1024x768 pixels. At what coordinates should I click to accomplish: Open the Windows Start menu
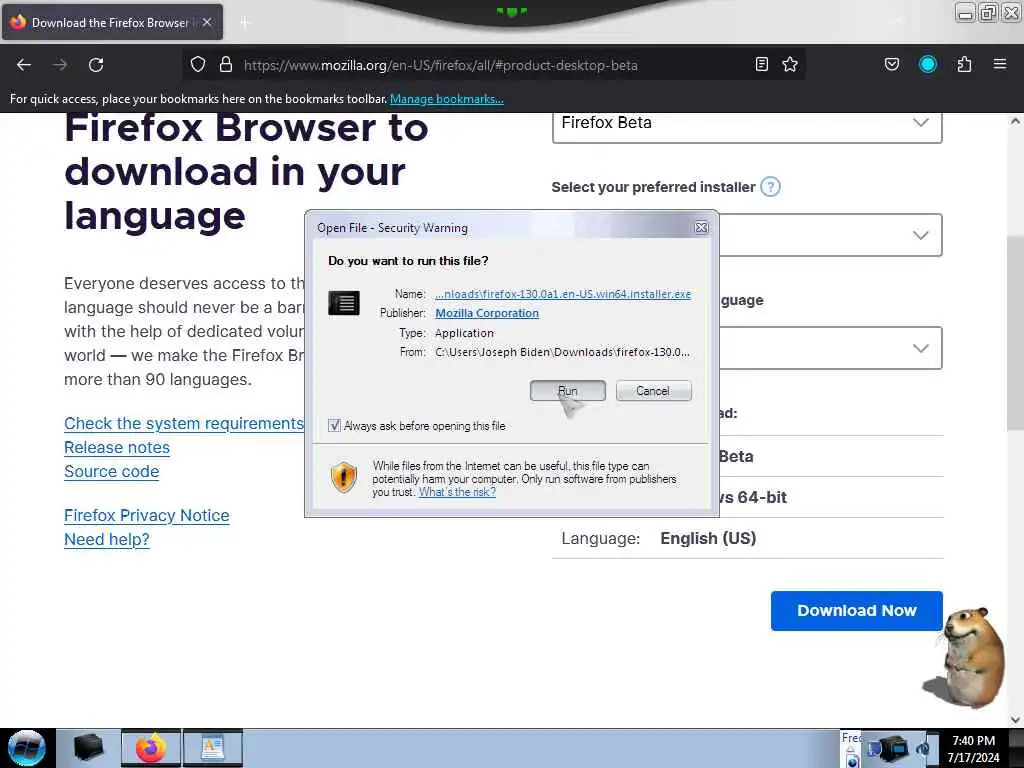click(x=27, y=748)
